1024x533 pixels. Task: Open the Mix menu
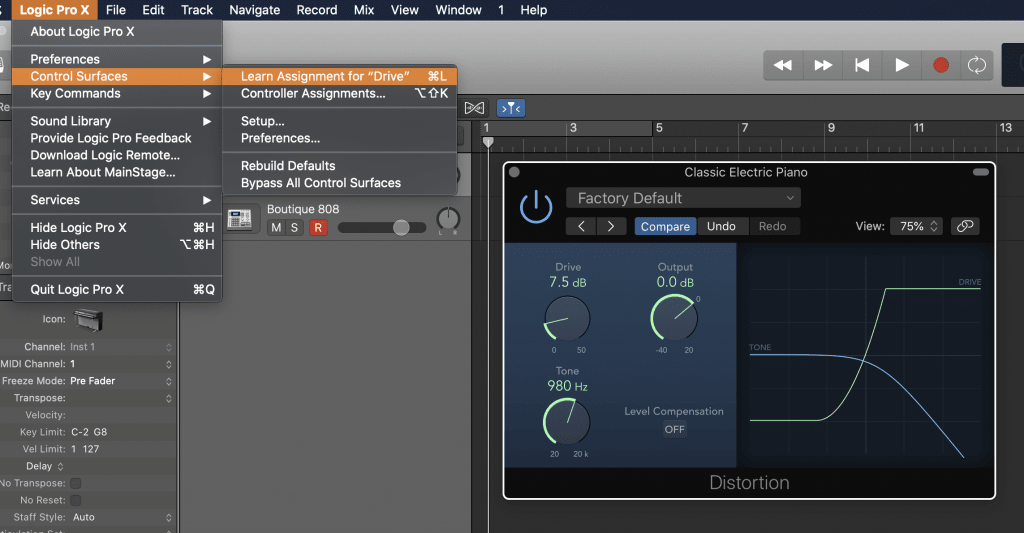pos(364,10)
